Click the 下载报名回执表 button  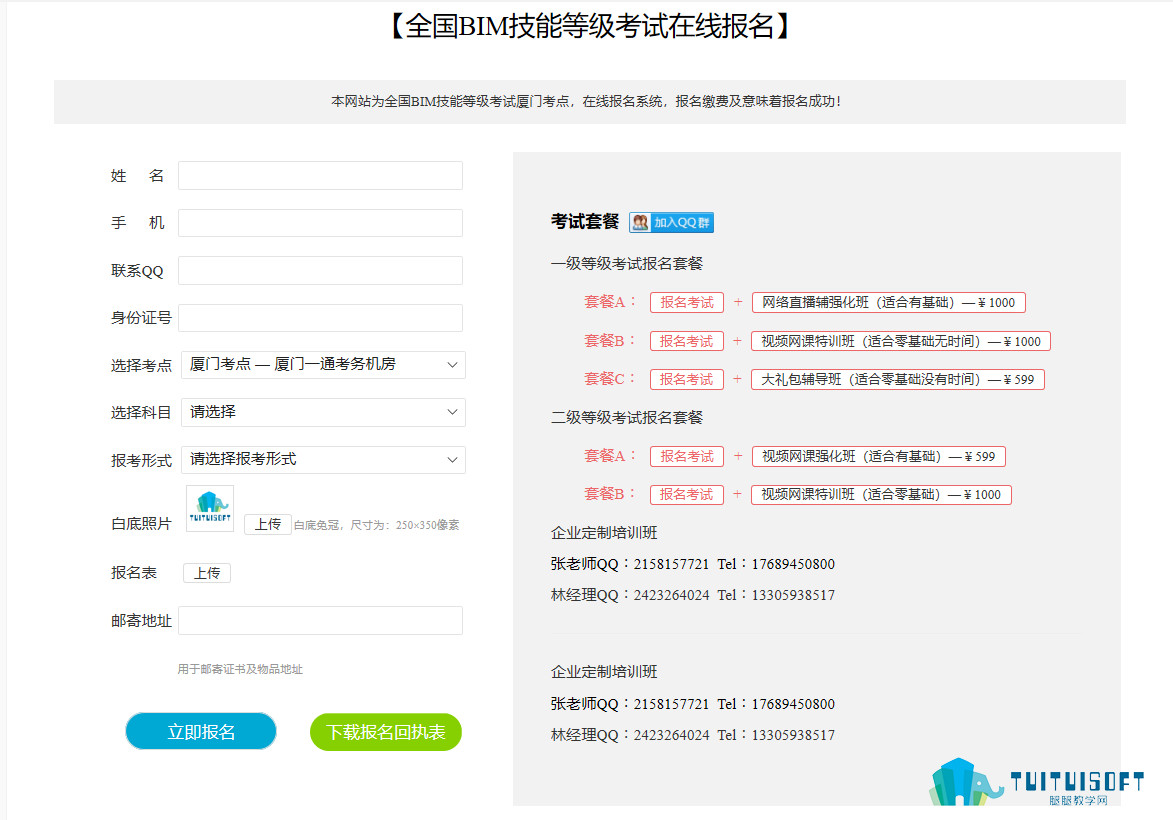coord(386,732)
